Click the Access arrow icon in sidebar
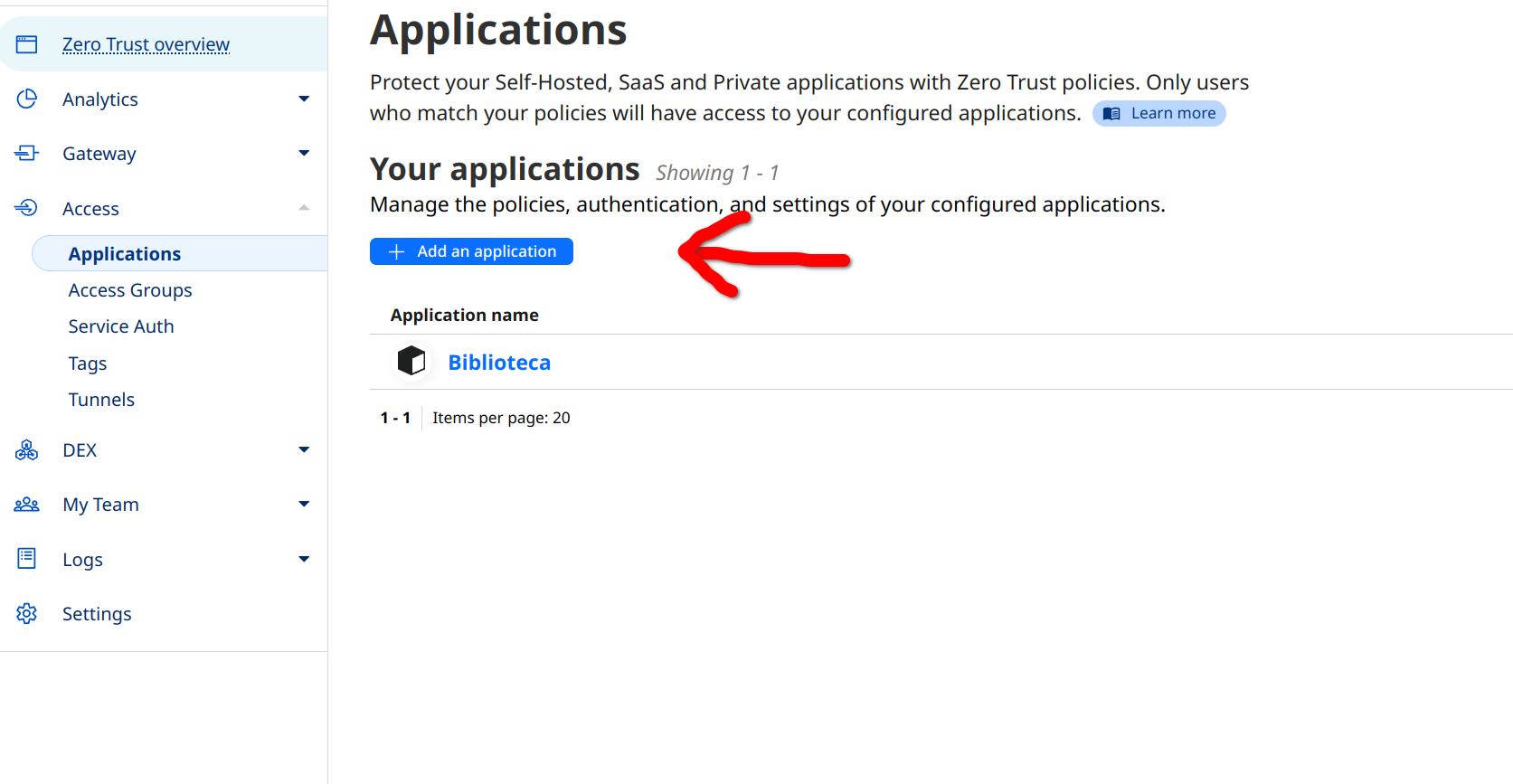Image resolution: width=1513 pixels, height=784 pixels. tap(26, 208)
